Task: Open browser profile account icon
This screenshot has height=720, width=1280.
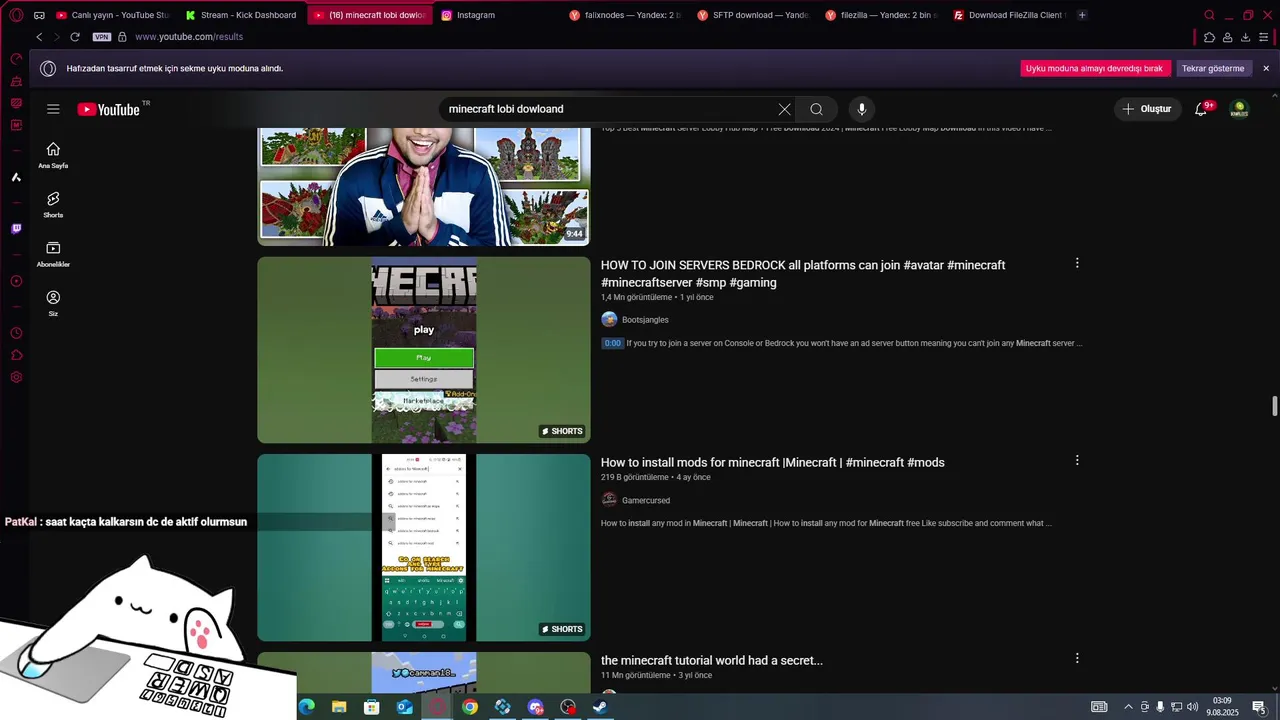Action: coord(1227,37)
